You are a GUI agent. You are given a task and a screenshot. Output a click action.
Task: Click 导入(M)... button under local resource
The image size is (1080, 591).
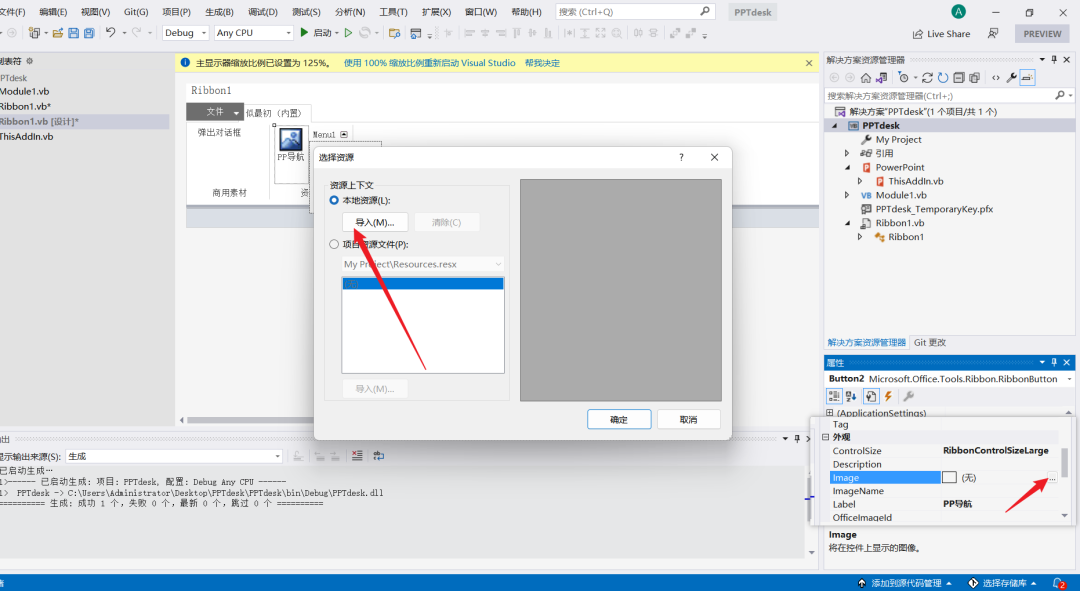tap(375, 222)
